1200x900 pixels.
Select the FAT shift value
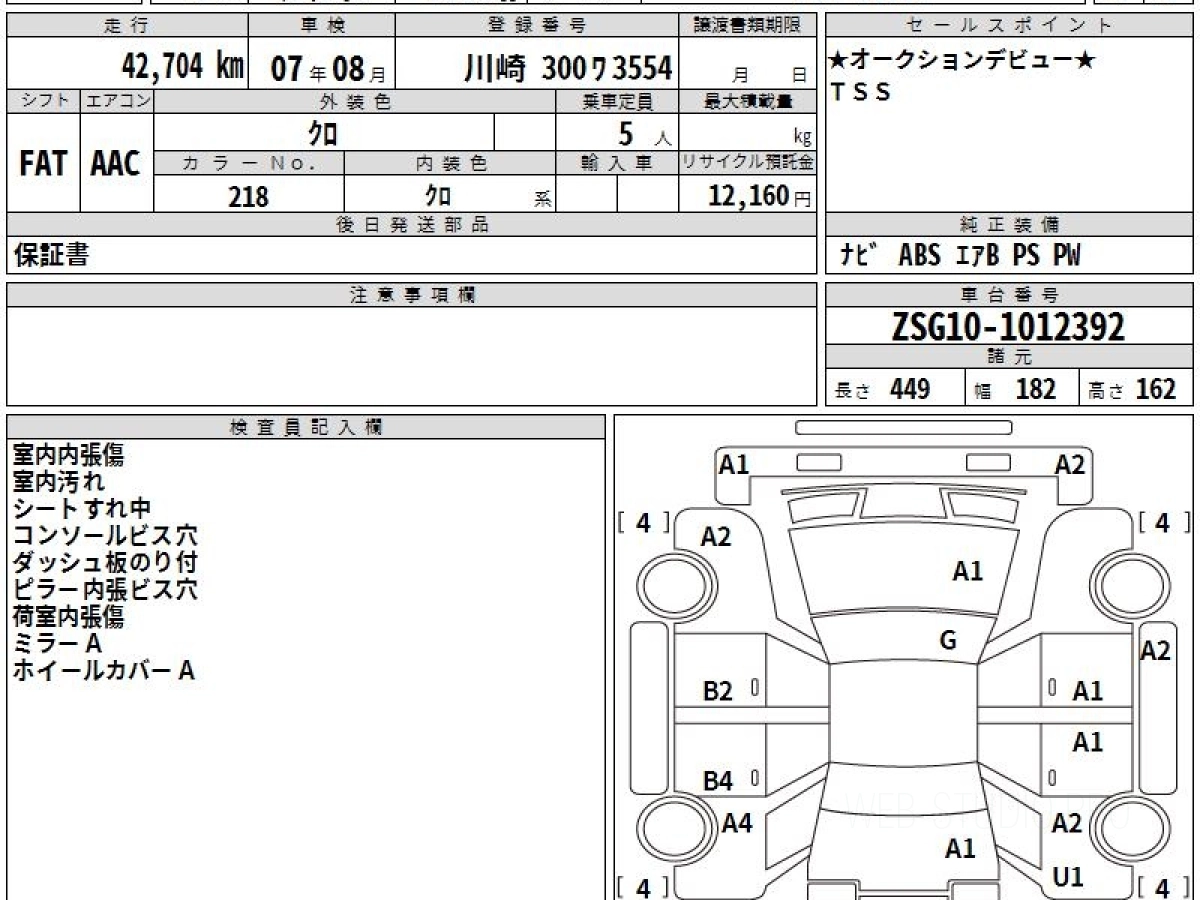point(43,164)
